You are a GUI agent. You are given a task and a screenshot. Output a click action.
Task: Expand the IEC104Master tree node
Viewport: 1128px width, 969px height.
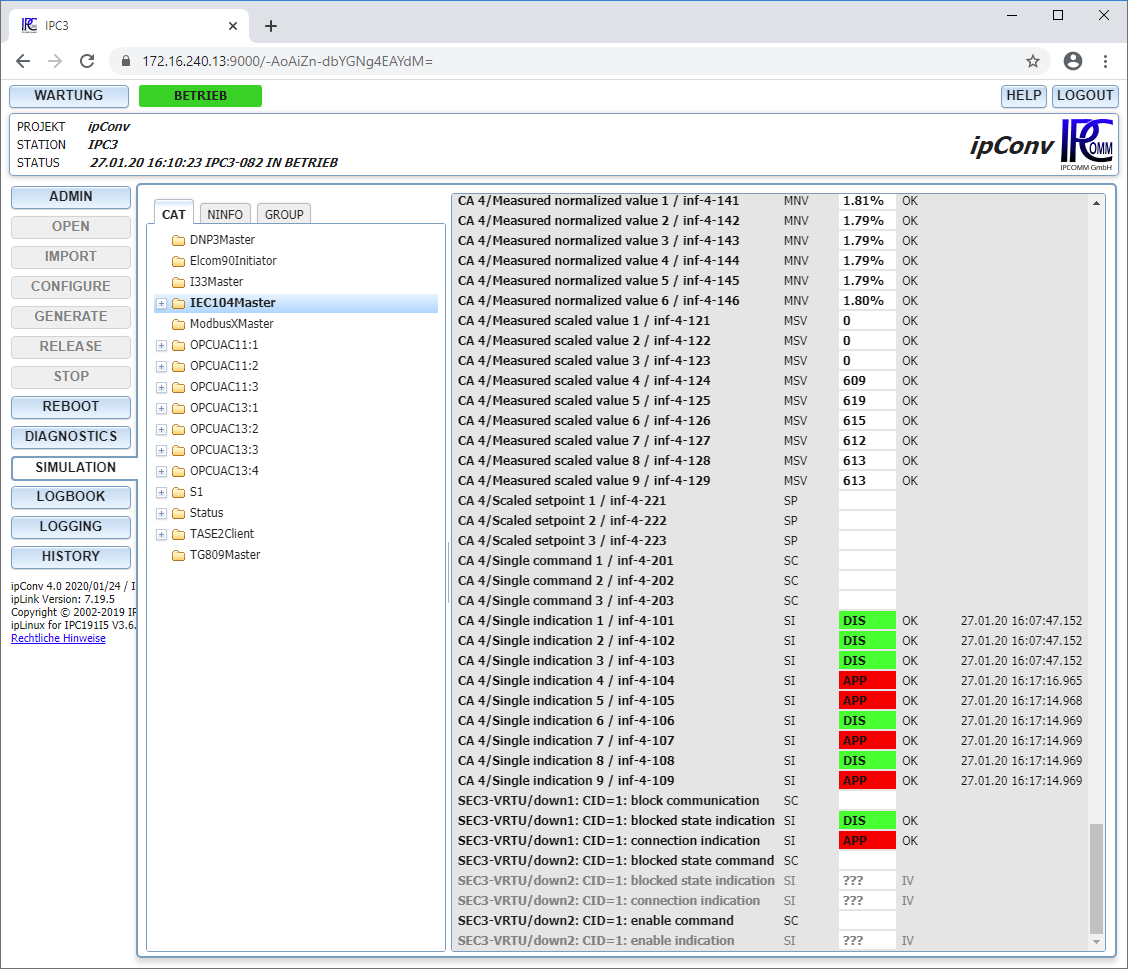[161, 303]
